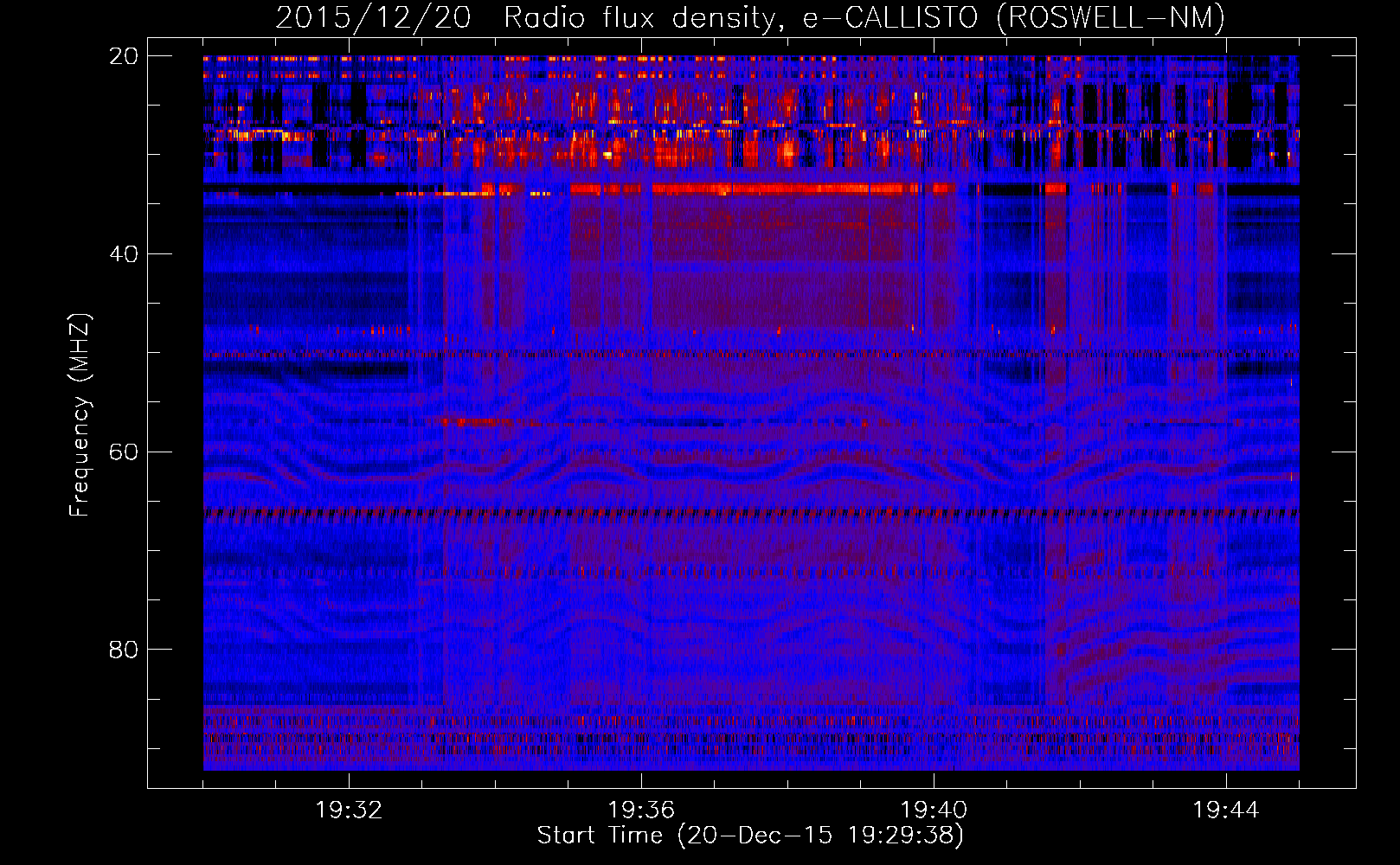Click the 19:32 time axis label
The width and height of the screenshot is (1400, 865).
coord(349,811)
